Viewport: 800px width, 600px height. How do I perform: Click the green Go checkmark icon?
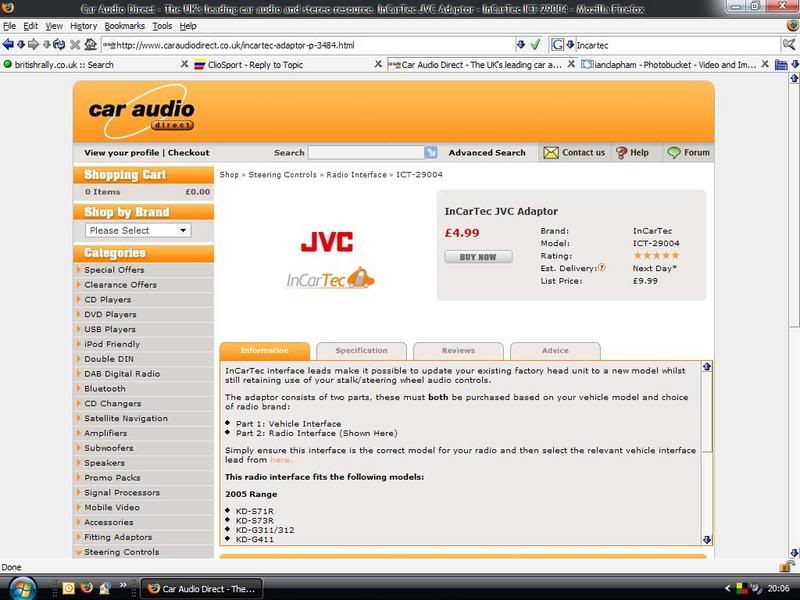point(535,45)
